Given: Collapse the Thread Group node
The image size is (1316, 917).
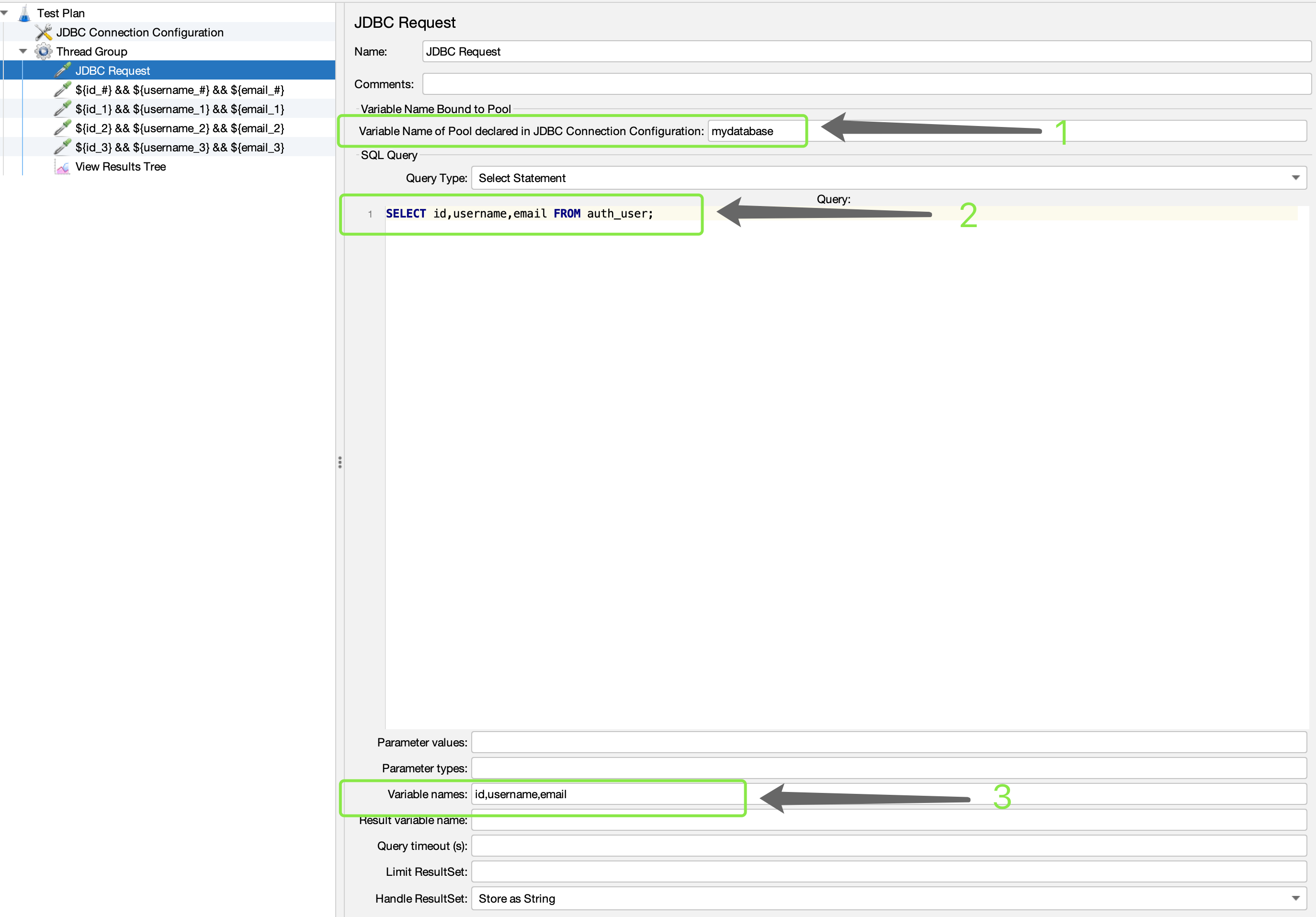Looking at the screenshot, I should [x=23, y=51].
